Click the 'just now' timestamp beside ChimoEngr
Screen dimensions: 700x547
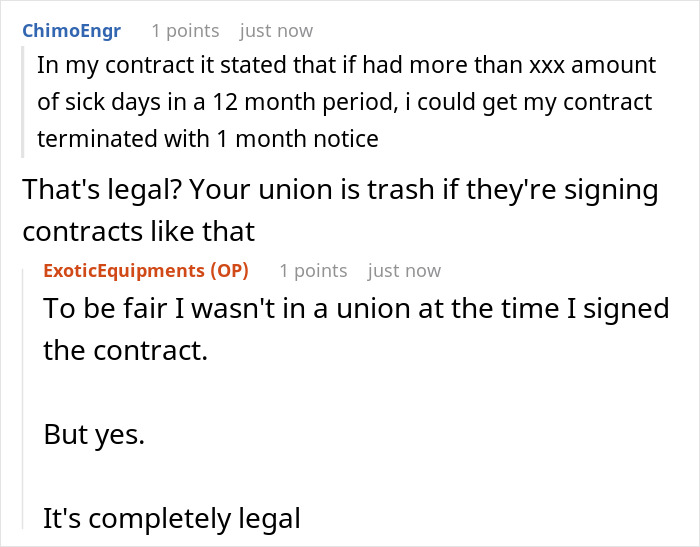[276, 31]
